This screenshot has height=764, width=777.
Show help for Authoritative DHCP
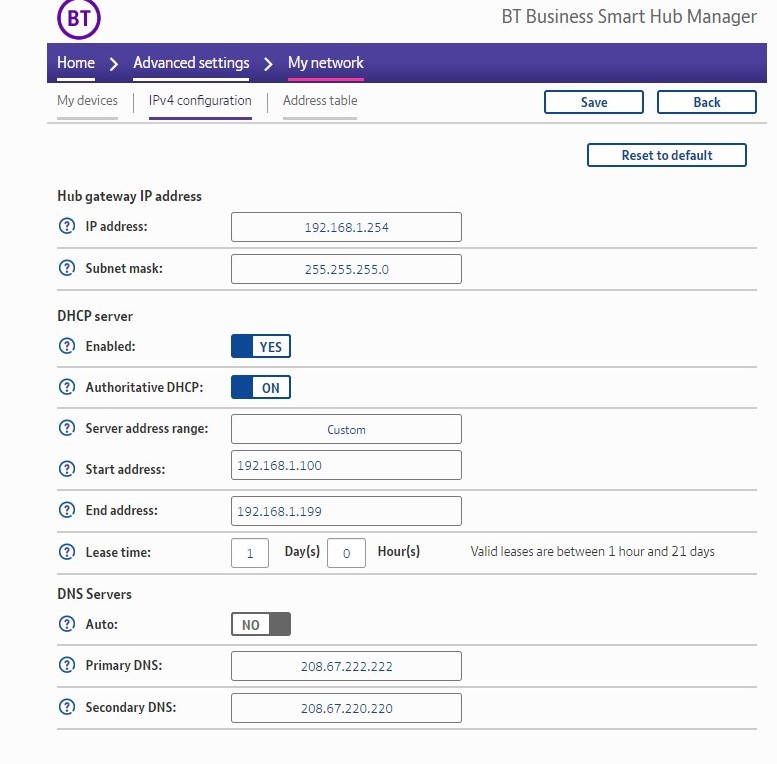pyautogui.click(x=67, y=387)
